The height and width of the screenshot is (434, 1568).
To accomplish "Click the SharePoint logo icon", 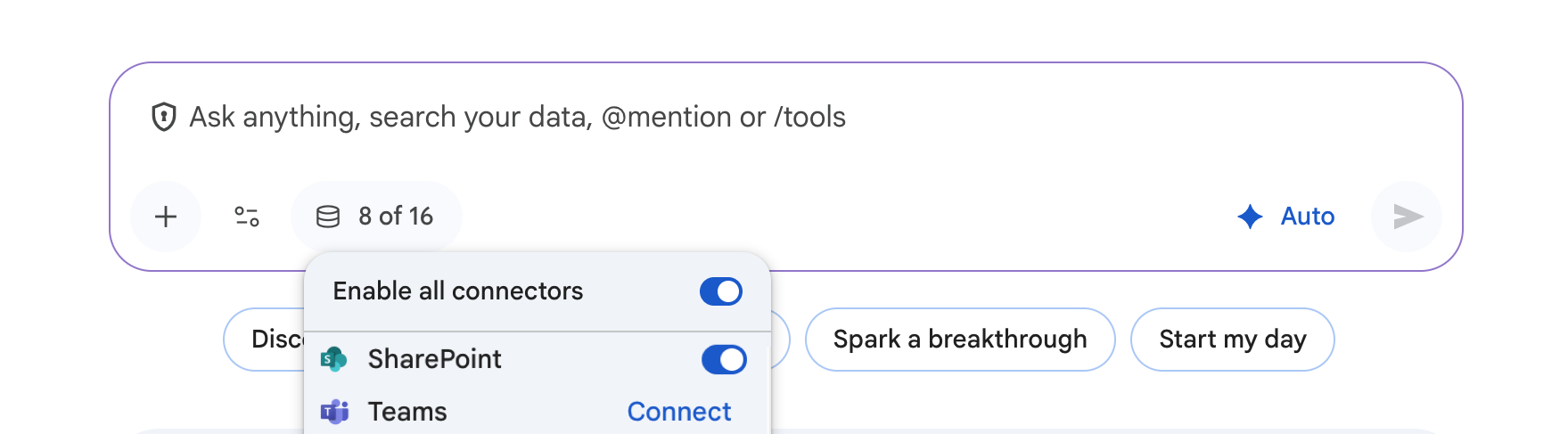I will [333, 359].
